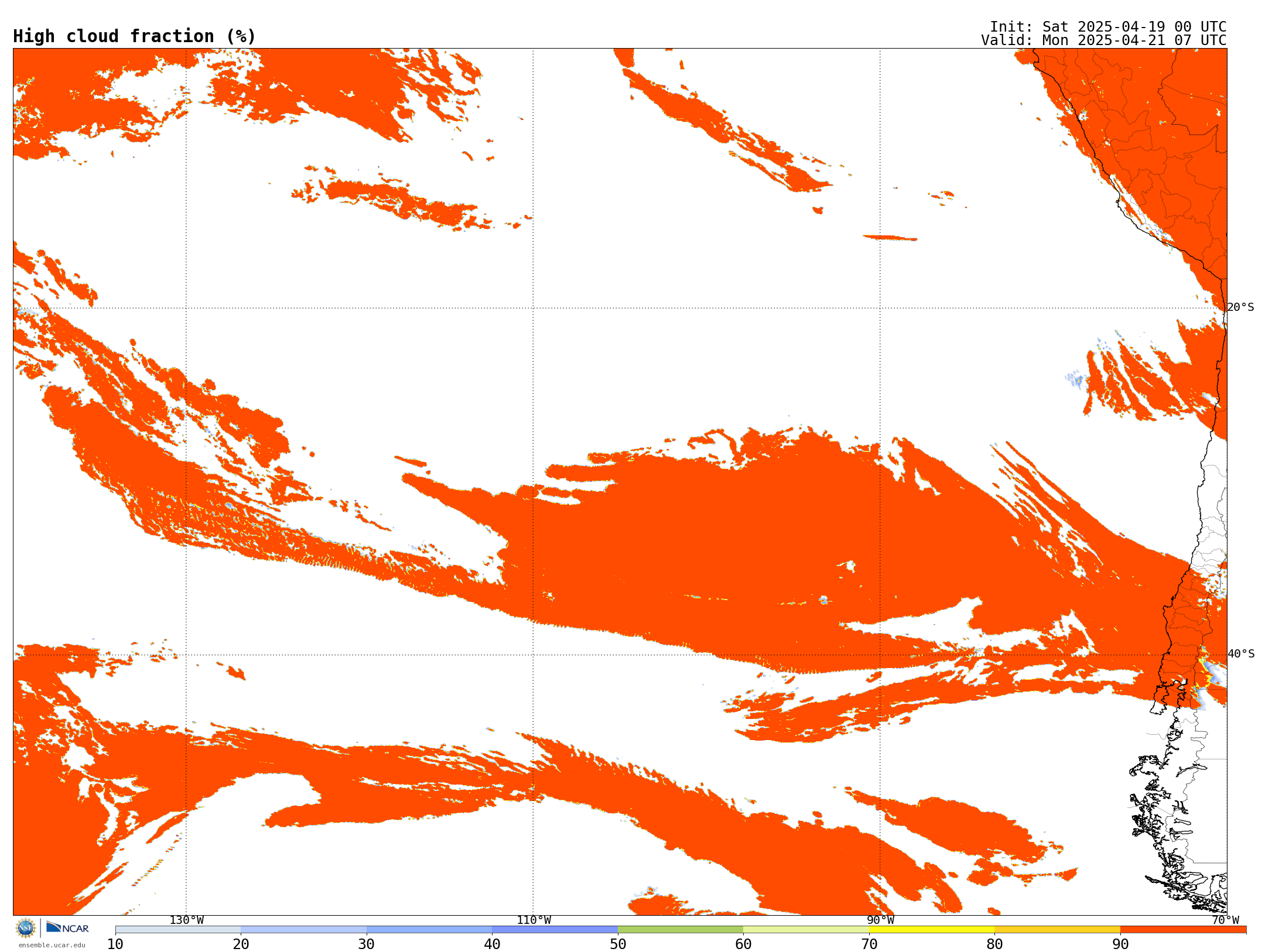Click the 'High cloud fraction (%)' title
The width and height of the screenshot is (1265, 952).
pyautogui.click(x=134, y=36)
